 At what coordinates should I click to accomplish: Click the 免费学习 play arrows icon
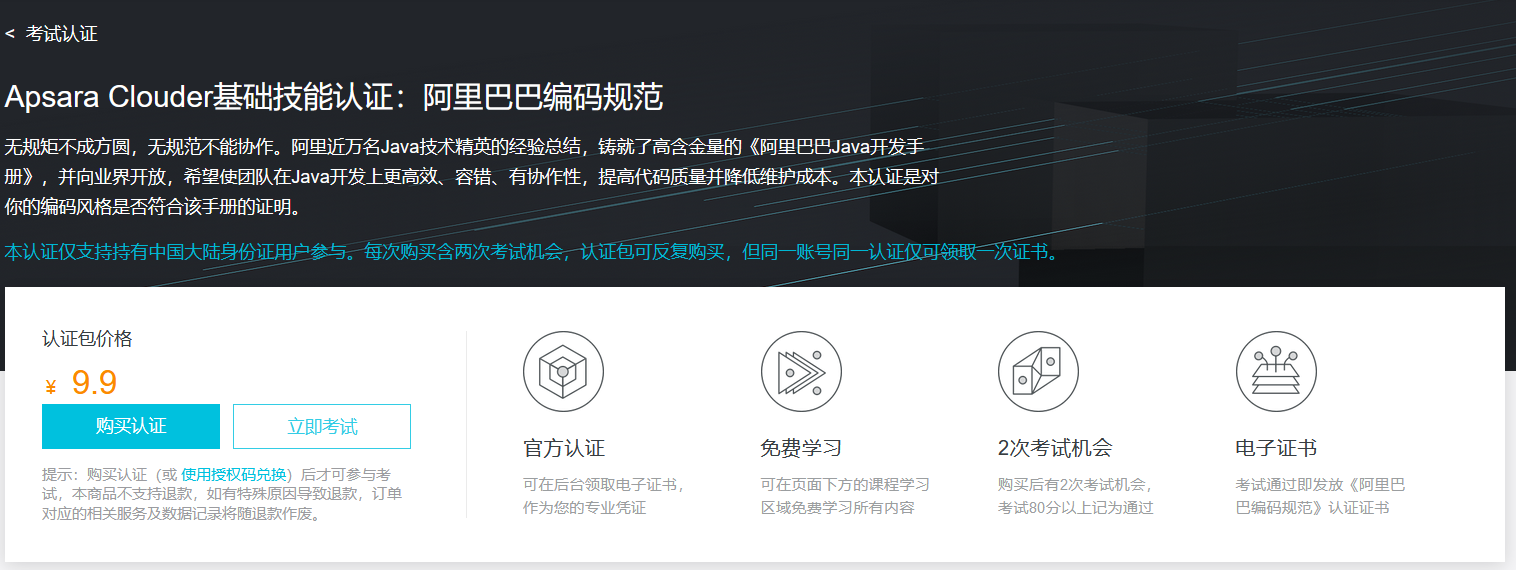click(x=801, y=372)
